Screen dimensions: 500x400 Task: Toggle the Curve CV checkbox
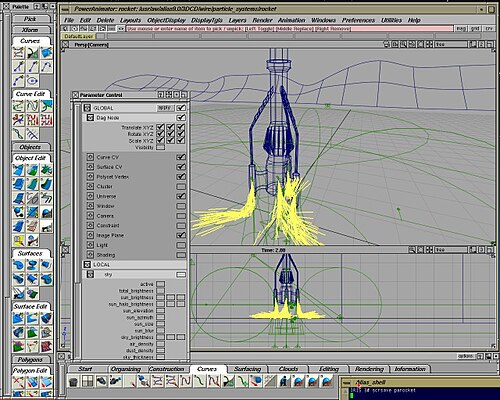181,157
